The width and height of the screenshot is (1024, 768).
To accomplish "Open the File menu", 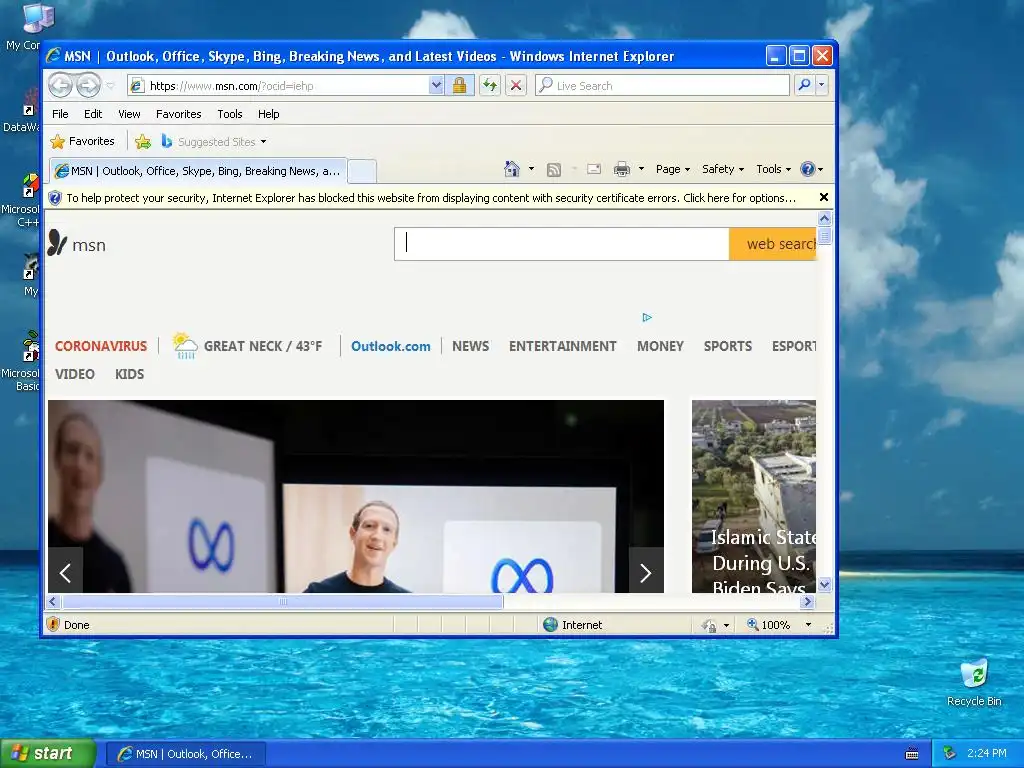I will [60, 114].
